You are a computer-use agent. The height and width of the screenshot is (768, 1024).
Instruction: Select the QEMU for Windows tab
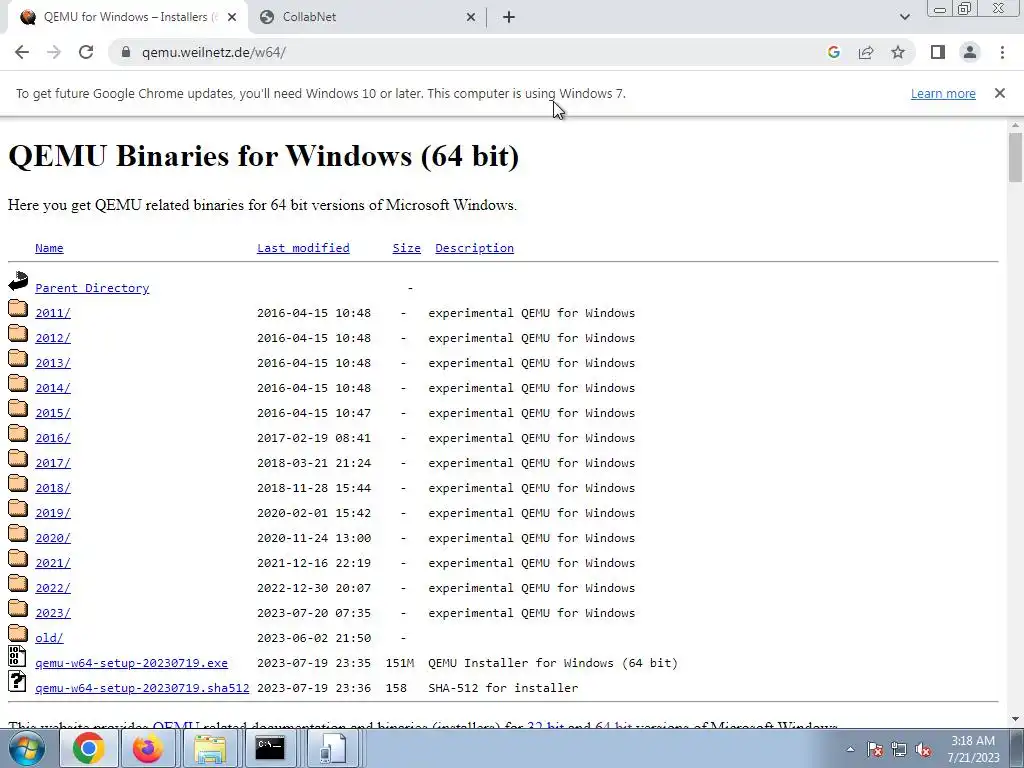127,17
